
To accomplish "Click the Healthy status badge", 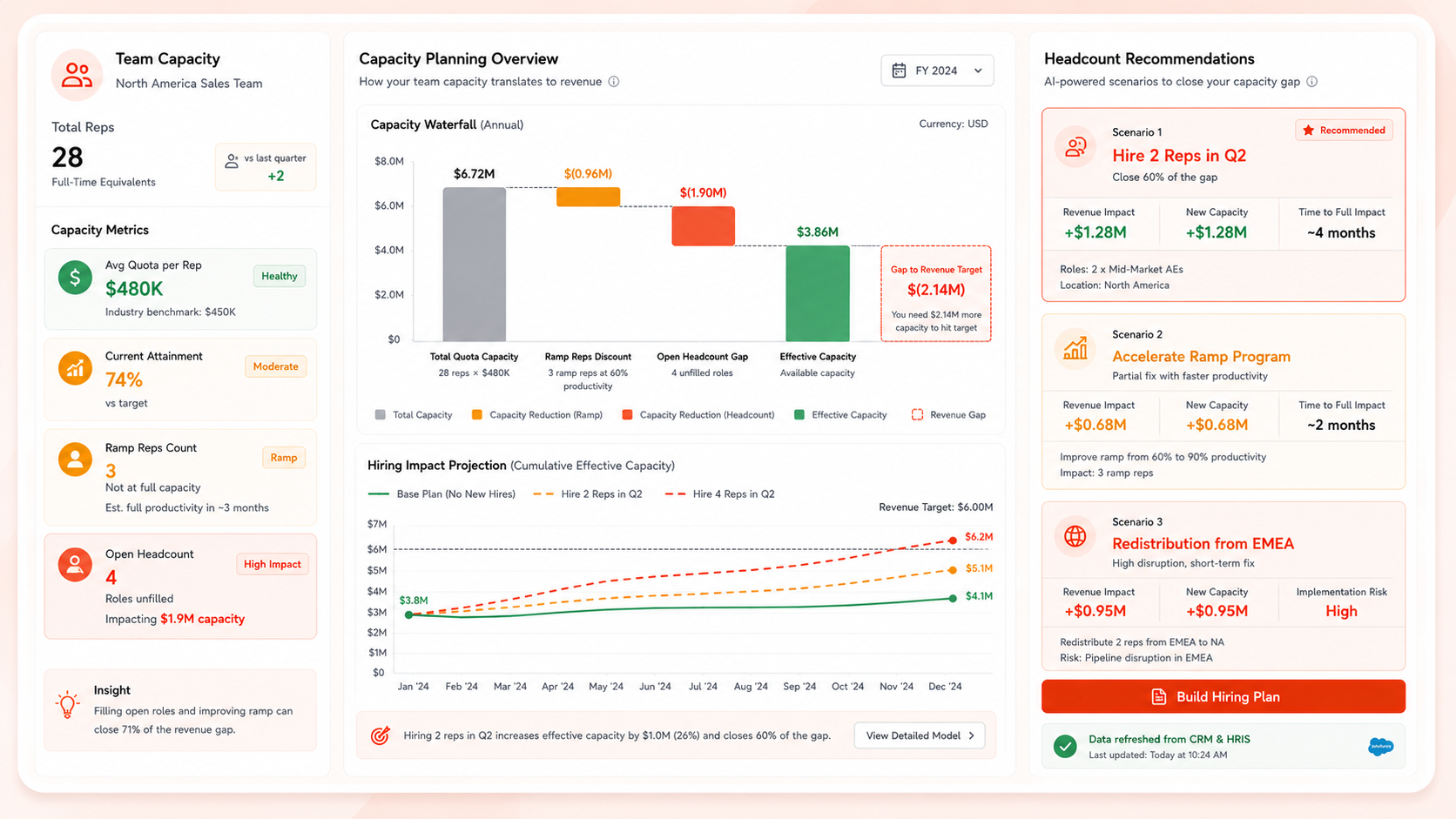I will 280,276.
